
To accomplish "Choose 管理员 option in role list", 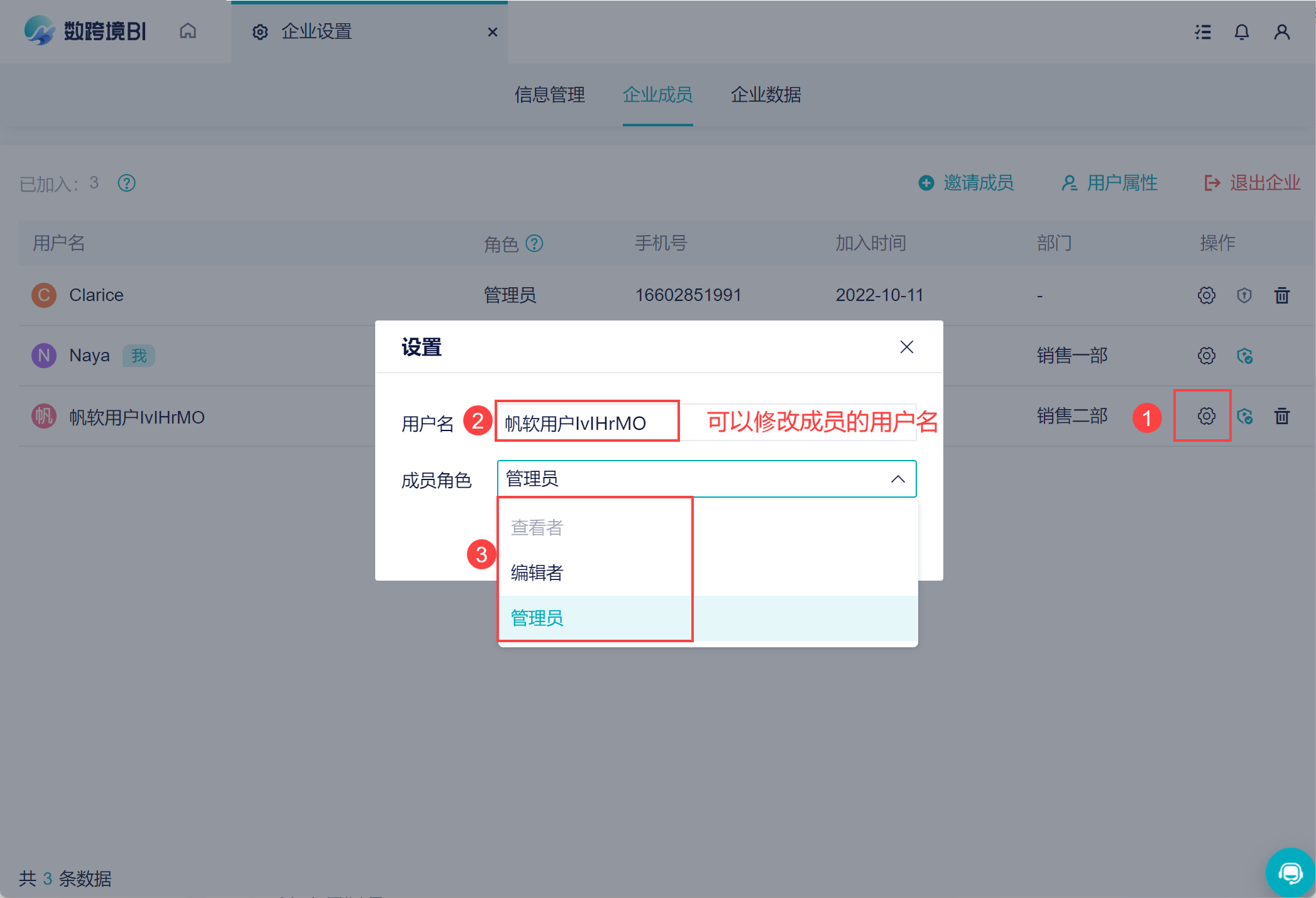I will [537, 618].
